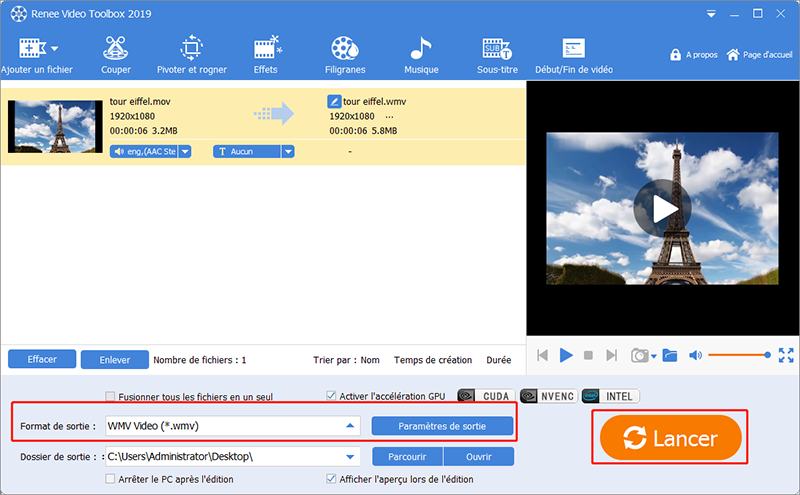Expand the Format de sortie dropdown
800x495 pixels.
(350, 426)
